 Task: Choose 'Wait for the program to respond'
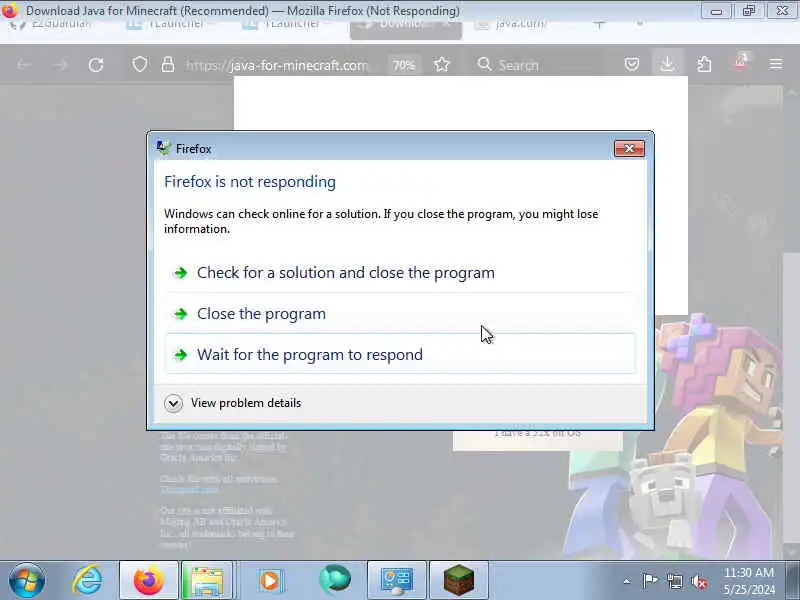pos(400,354)
